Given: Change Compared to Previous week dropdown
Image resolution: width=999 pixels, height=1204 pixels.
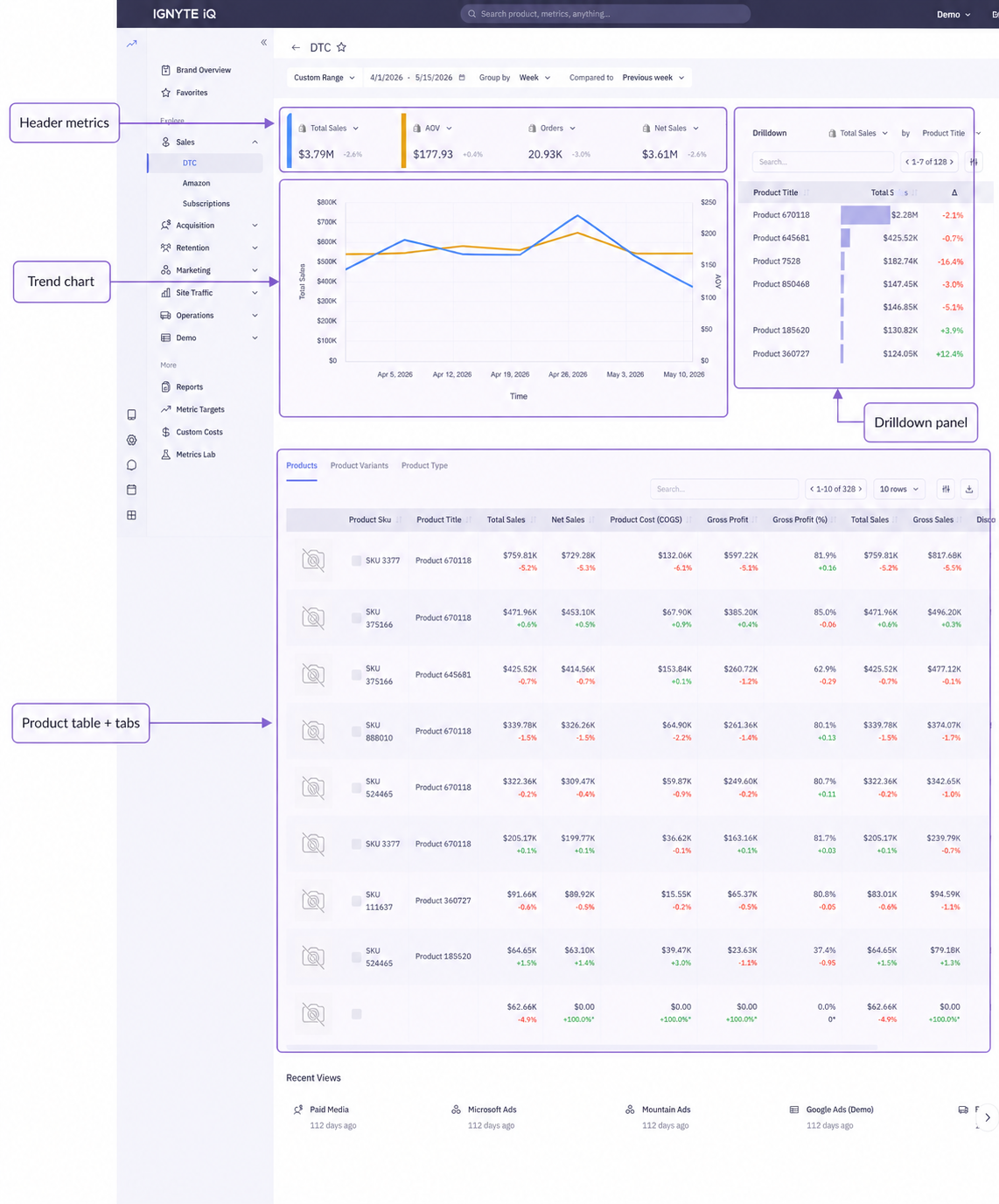Looking at the screenshot, I should pos(653,78).
